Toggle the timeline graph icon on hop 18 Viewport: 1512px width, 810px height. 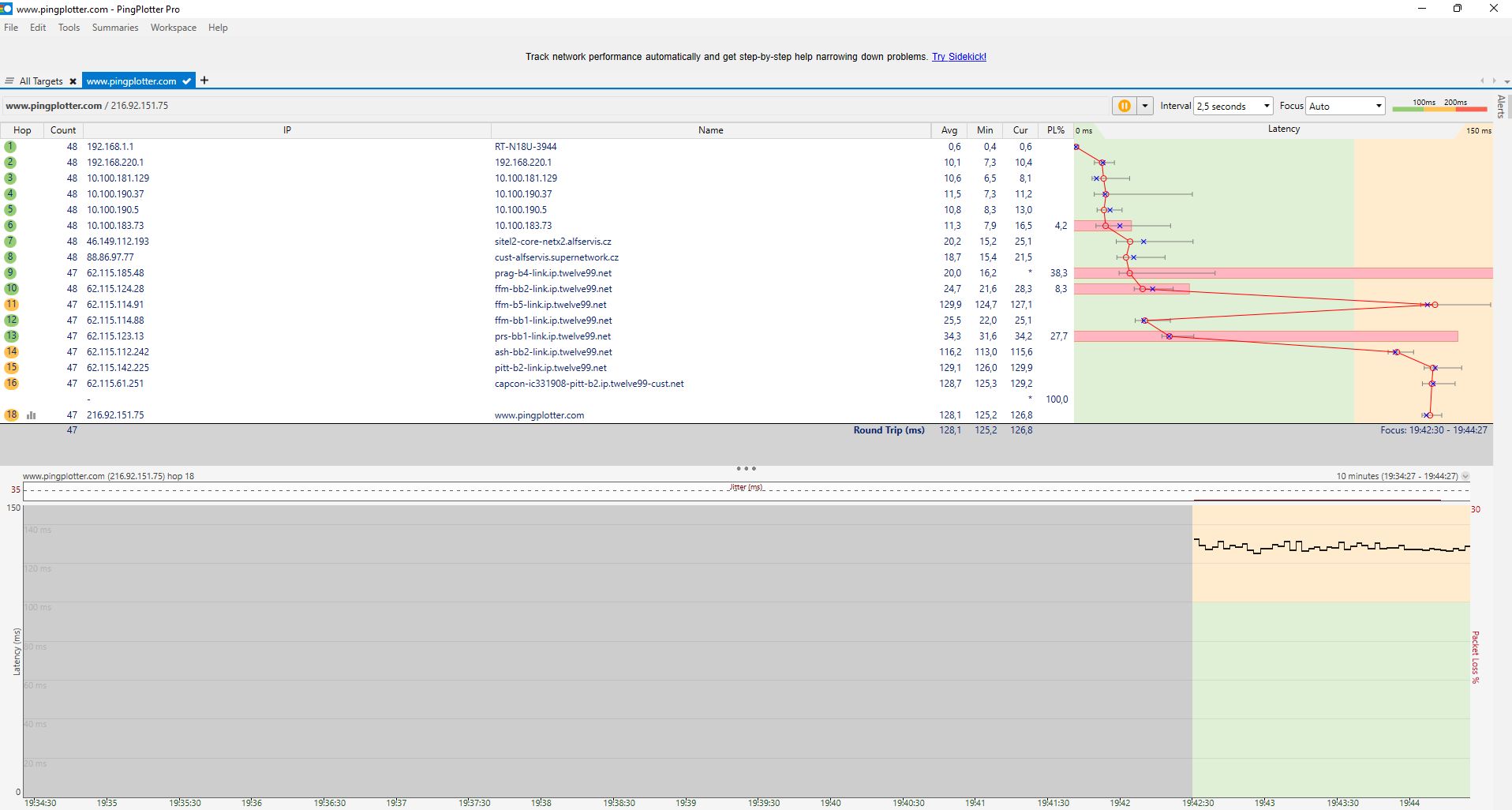tap(32, 415)
